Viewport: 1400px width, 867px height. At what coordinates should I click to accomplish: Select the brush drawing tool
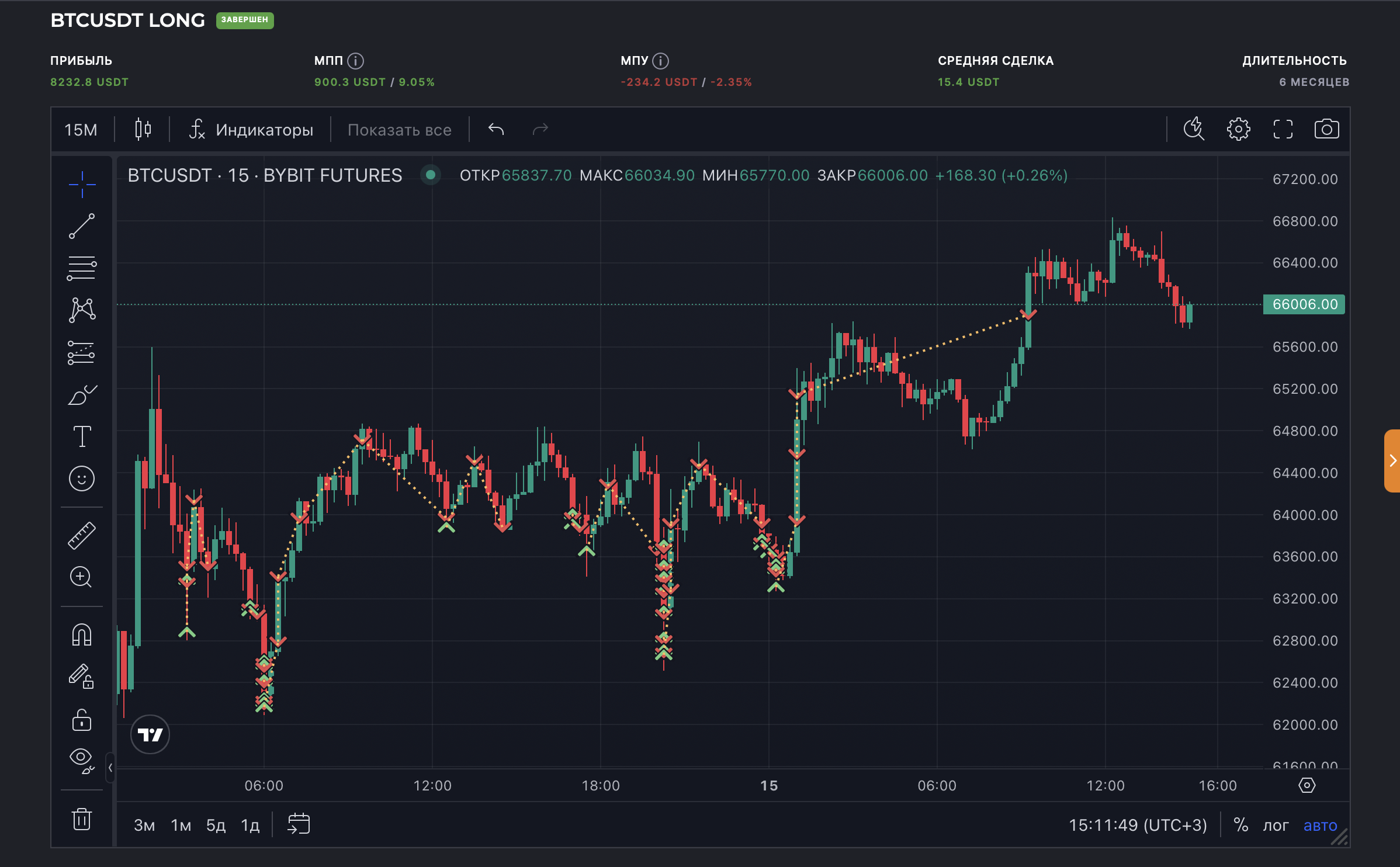tap(82, 395)
